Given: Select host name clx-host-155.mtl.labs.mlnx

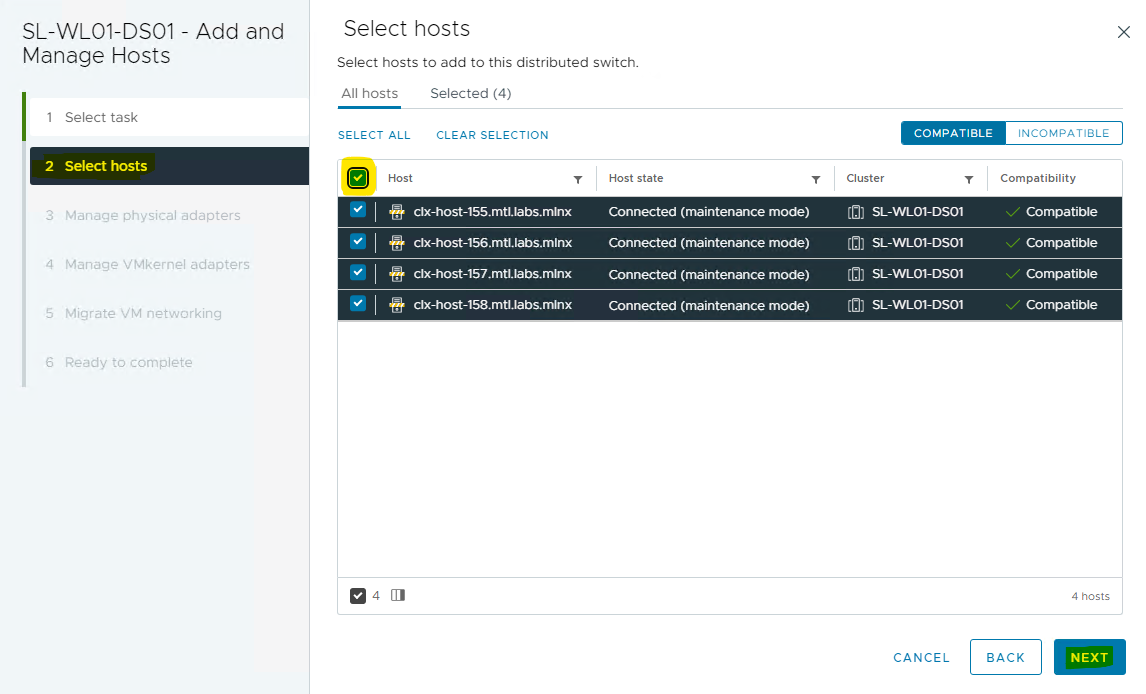Looking at the screenshot, I should click(493, 212).
